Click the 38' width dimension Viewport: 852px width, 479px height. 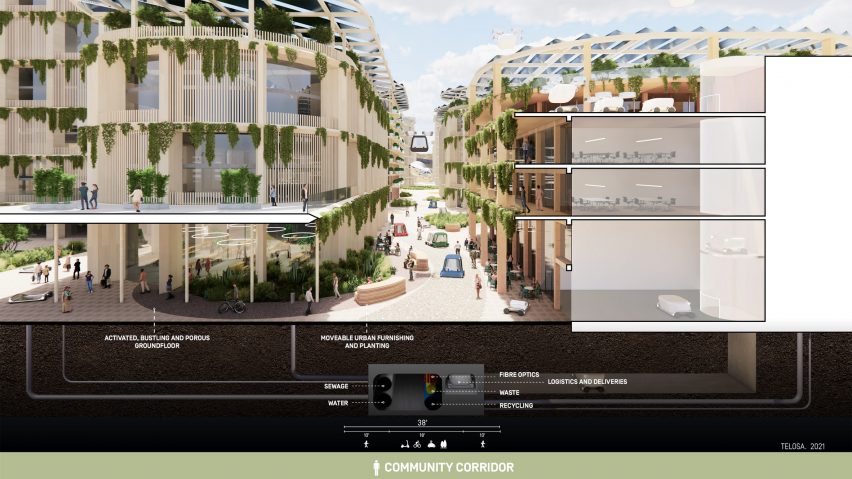click(422, 423)
